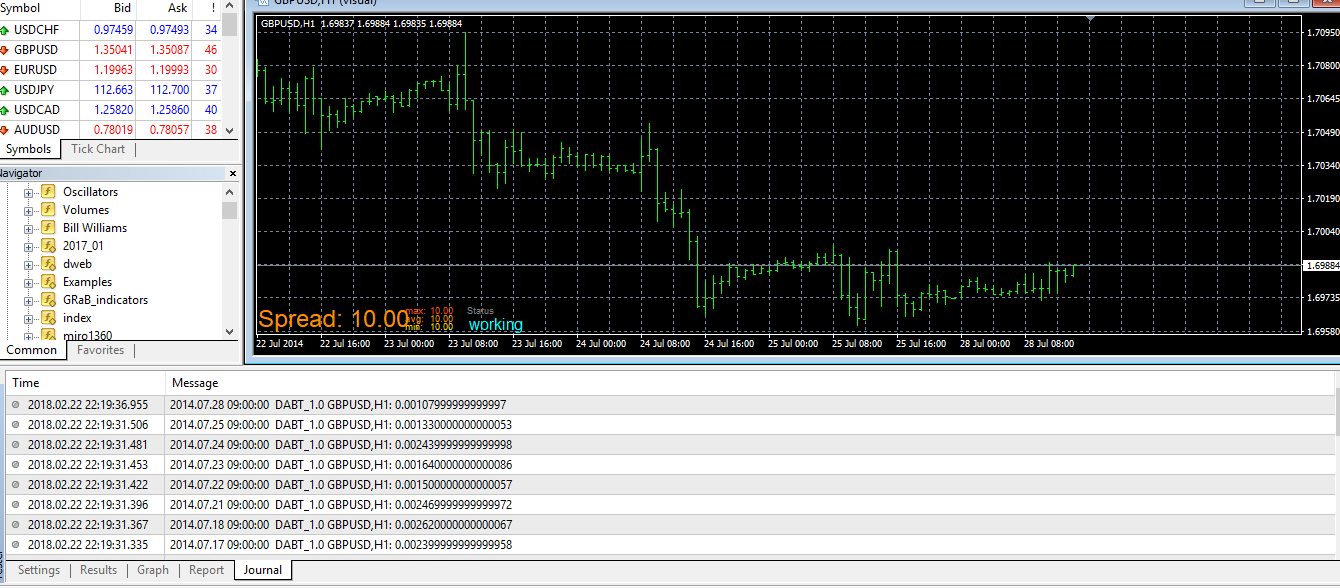Screen dimensions: 1340x588
Task: Click the GRaB_indicators folder icon
Action: 47,300
